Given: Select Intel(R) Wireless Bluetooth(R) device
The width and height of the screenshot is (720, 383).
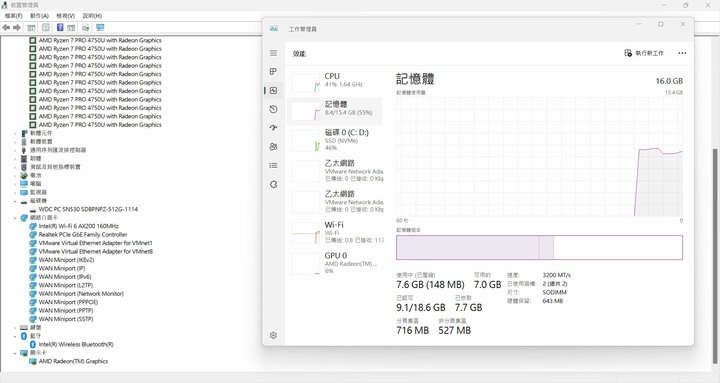Looking at the screenshot, I should 76,344.
